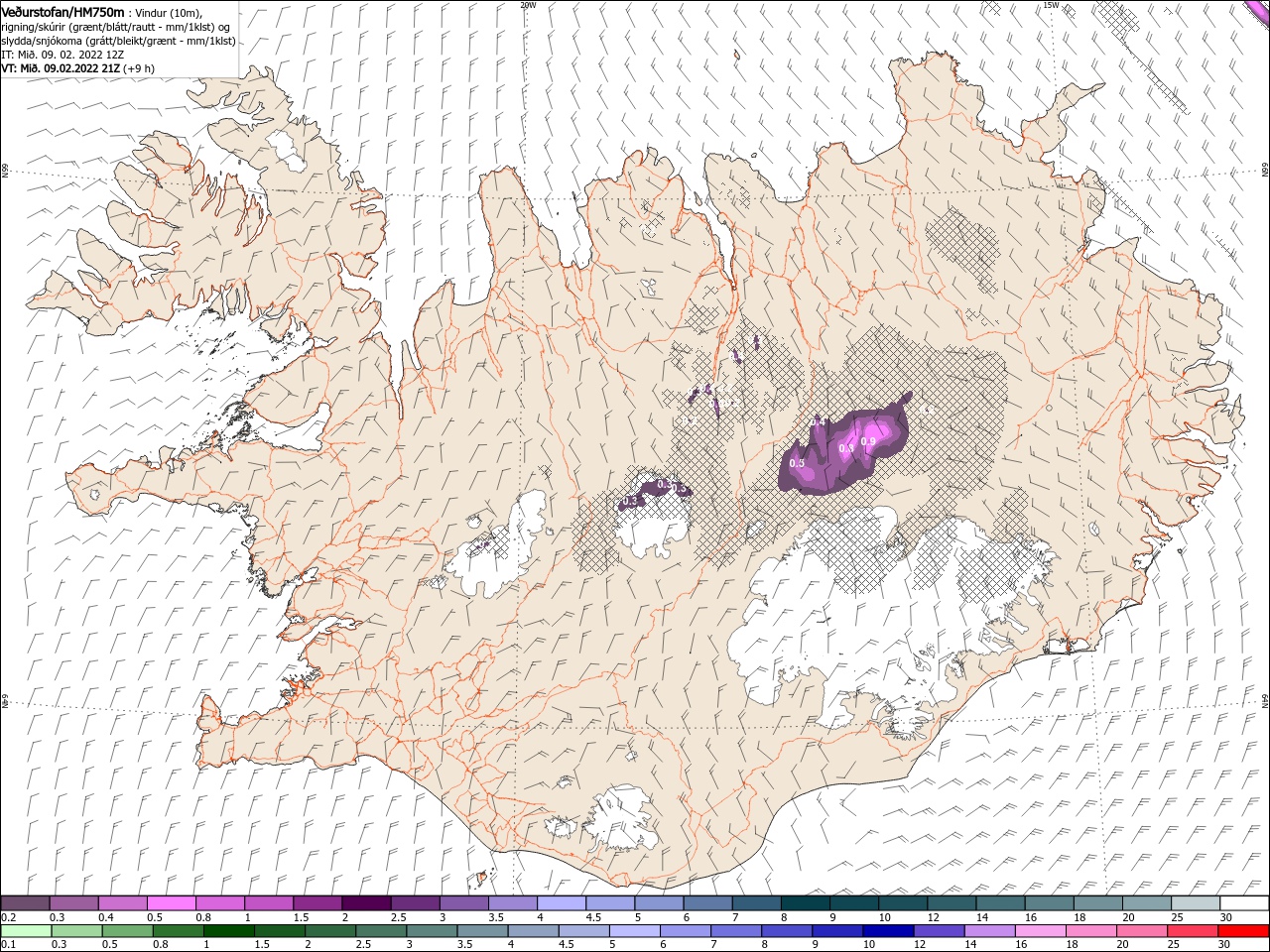The width and height of the screenshot is (1270, 952).
Task: Click the slydda/snjókoma legend description line
Action: tap(118, 41)
